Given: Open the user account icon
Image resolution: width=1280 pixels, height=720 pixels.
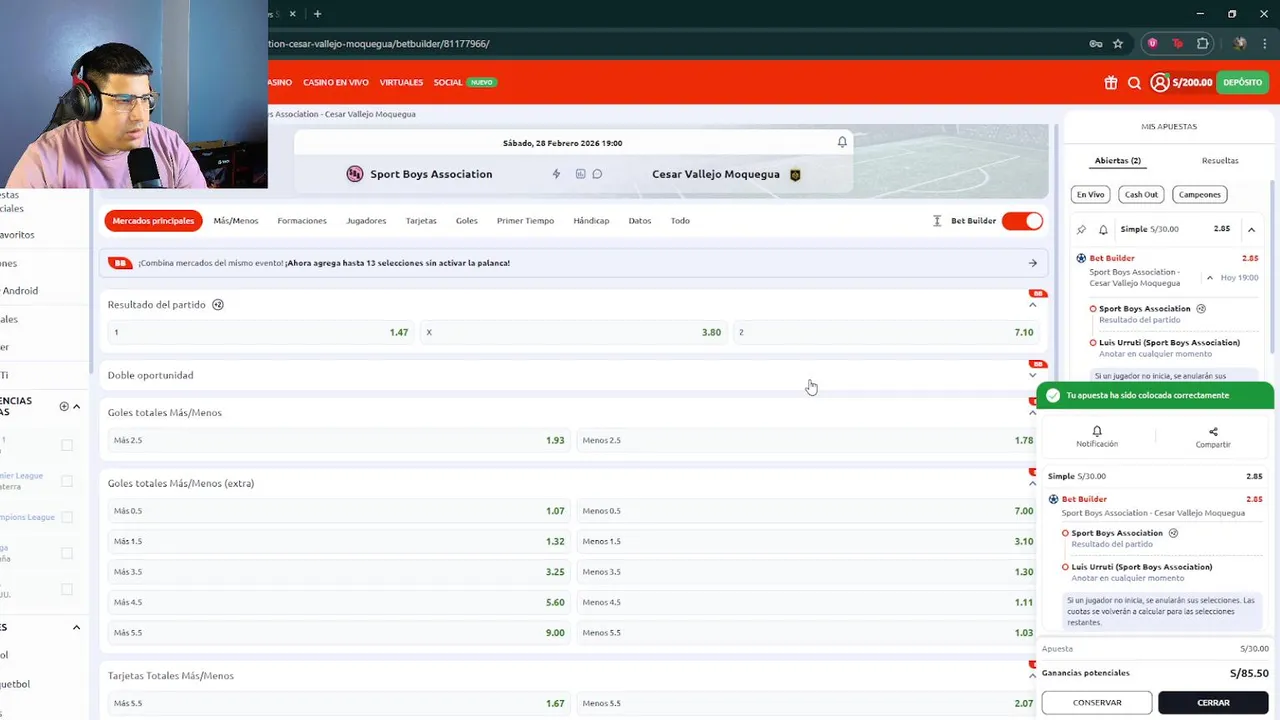Looking at the screenshot, I should point(1159,83).
